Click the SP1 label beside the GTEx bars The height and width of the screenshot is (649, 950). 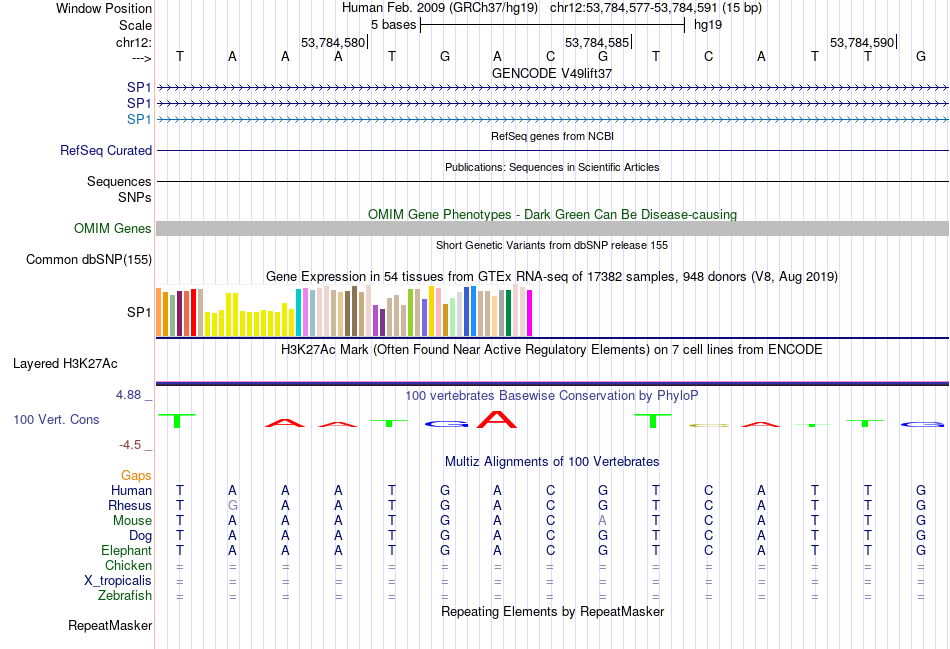[x=139, y=312]
